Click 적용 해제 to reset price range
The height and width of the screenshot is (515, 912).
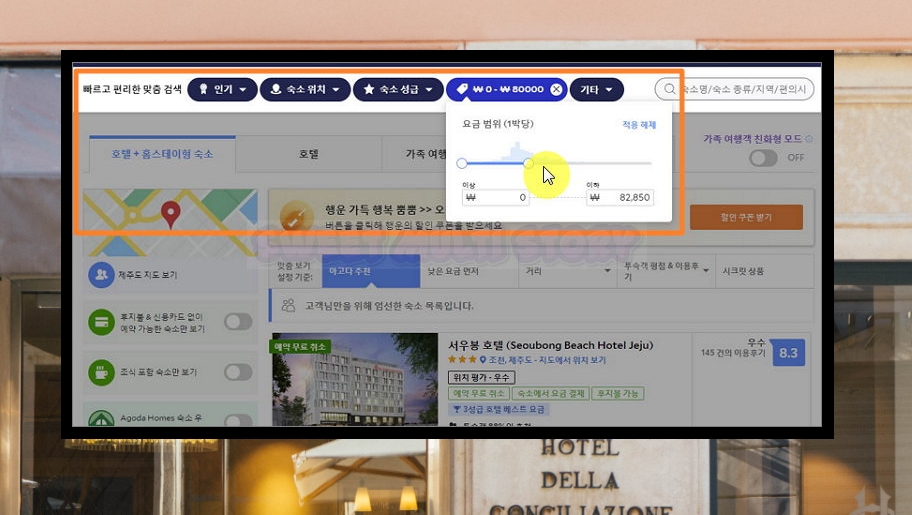coord(639,125)
